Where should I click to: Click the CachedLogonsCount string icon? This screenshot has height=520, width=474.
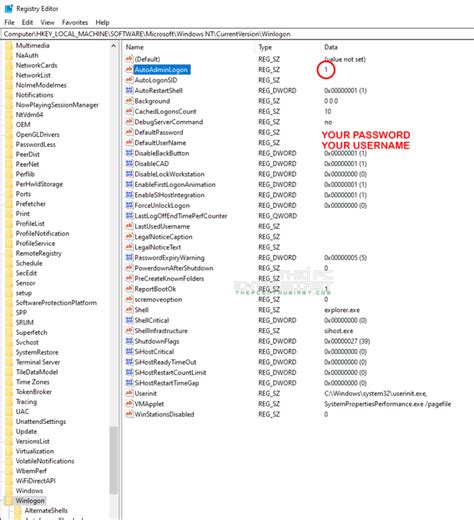coord(129,111)
